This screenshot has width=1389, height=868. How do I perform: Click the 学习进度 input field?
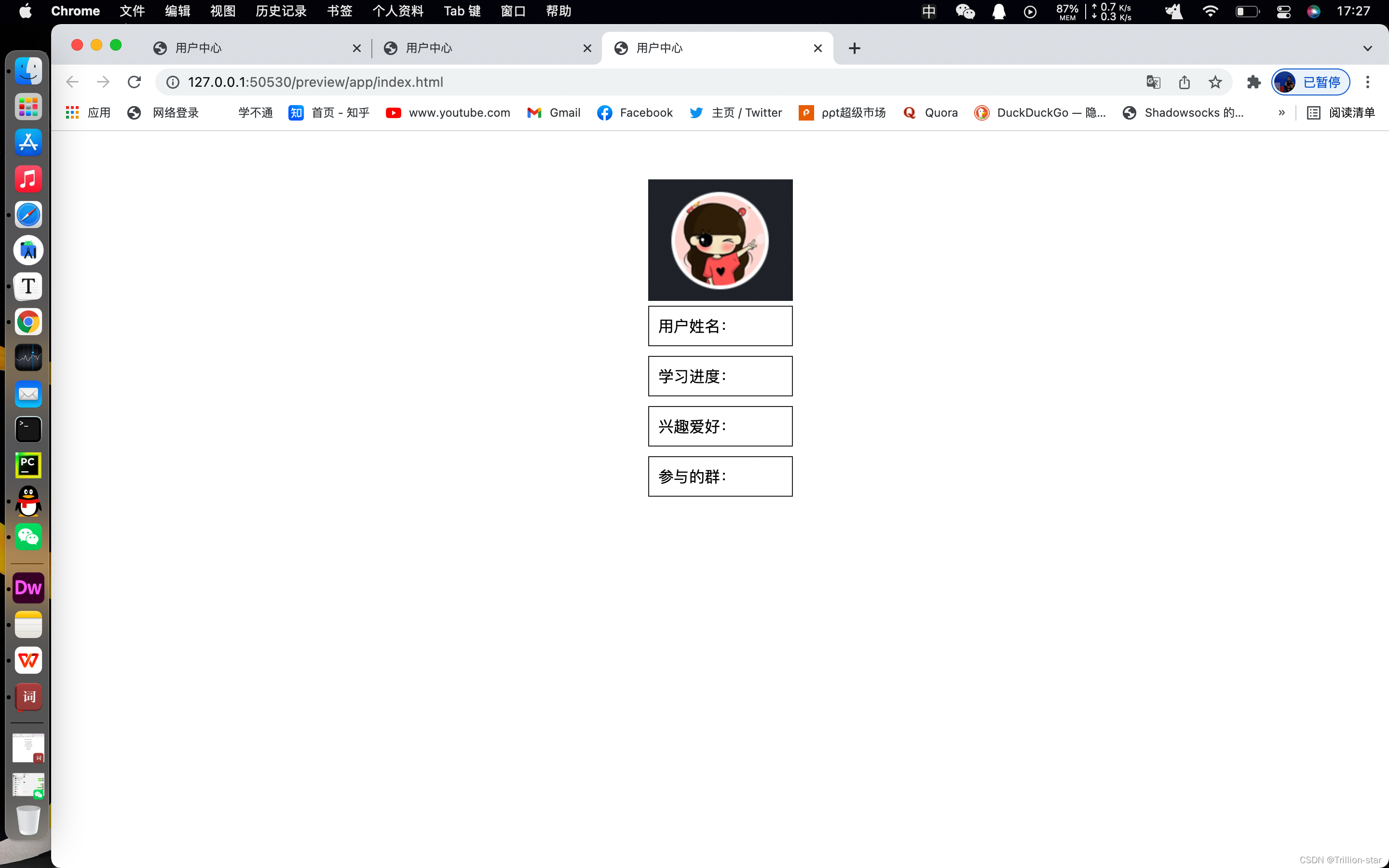click(720, 376)
